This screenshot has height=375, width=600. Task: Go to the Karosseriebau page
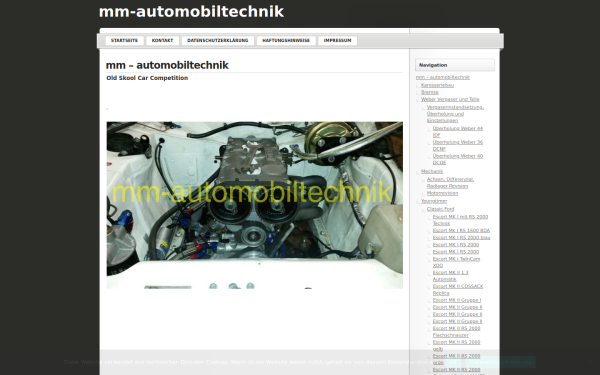coord(437,85)
